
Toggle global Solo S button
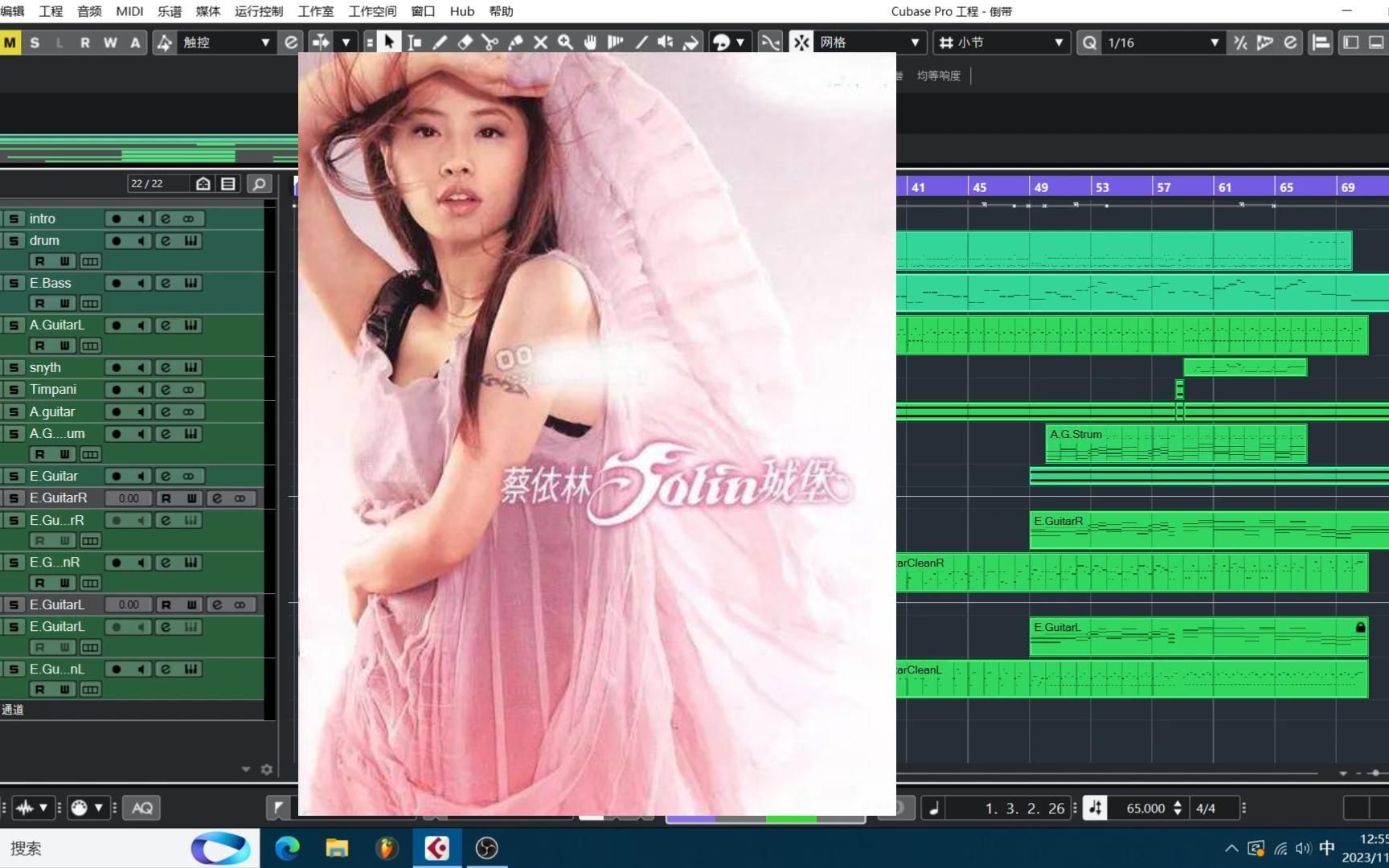pos(35,43)
